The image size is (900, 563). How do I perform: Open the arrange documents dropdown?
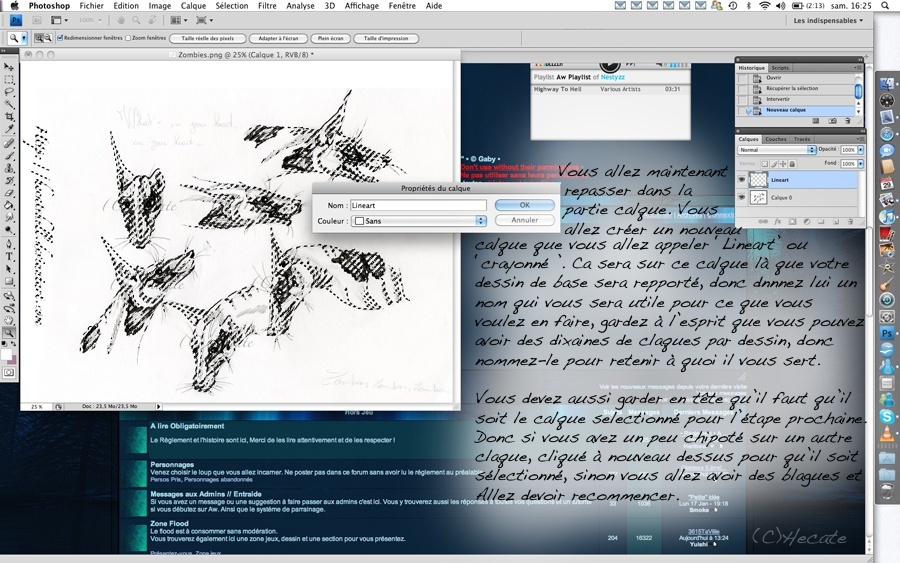[x=179, y=20]
